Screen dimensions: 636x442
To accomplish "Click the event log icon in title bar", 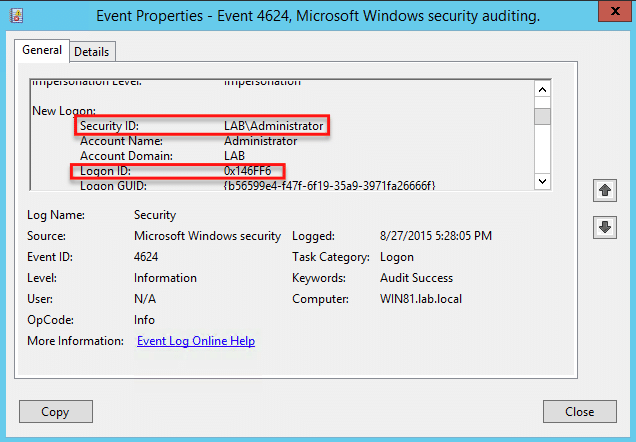I will tap(16, 16).
